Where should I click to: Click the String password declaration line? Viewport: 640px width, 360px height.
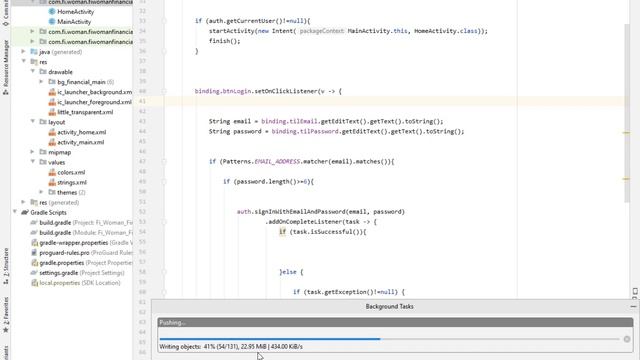pos(336,131)
